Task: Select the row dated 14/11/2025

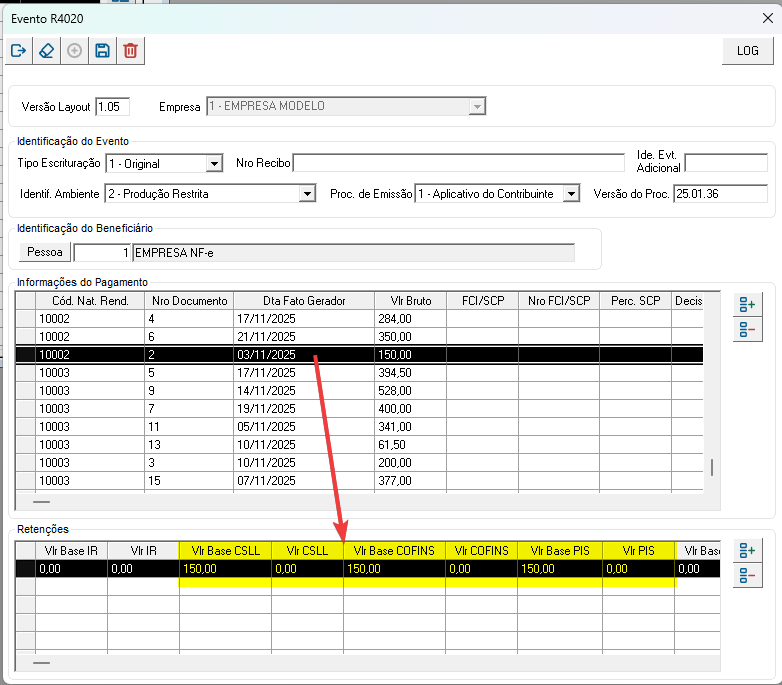Action: tap(359, 390)
